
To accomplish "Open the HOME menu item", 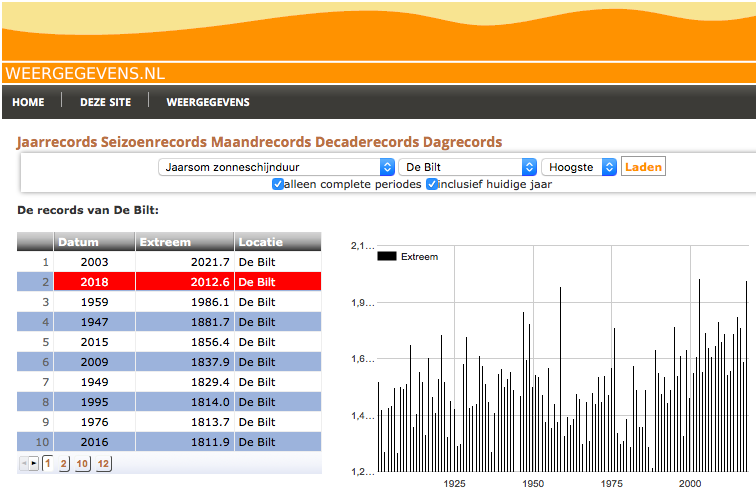I will coord(28,102).
